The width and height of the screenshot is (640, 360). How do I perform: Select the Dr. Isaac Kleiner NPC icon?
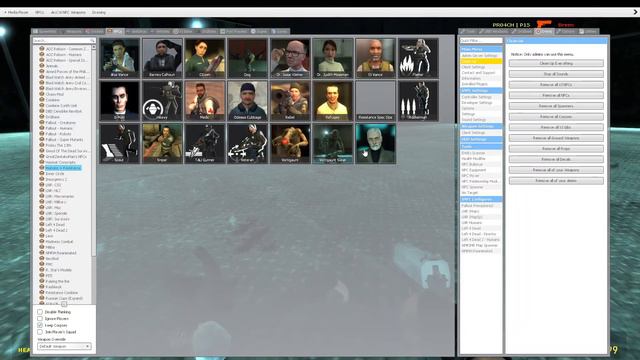[290, 58]
